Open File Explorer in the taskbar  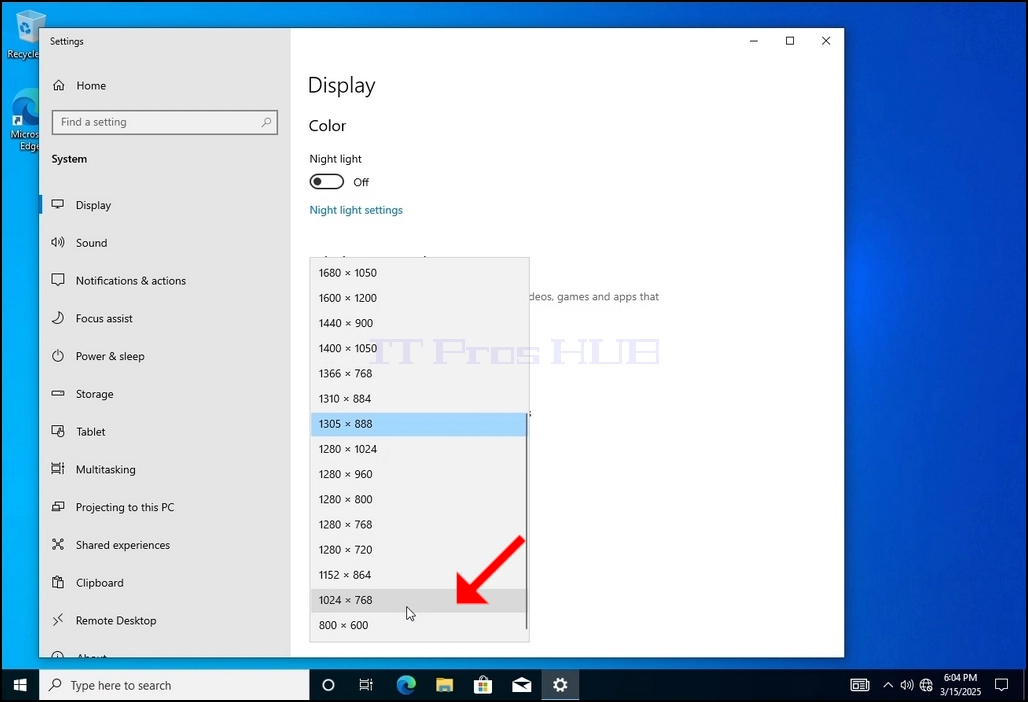pyautogui.click(x=445, y=685)
